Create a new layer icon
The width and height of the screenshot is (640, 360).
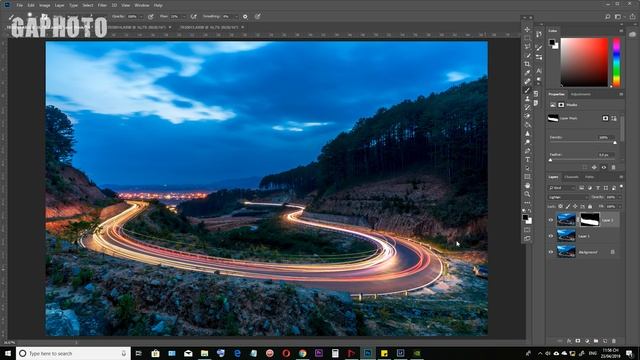(x=605, y=341)
